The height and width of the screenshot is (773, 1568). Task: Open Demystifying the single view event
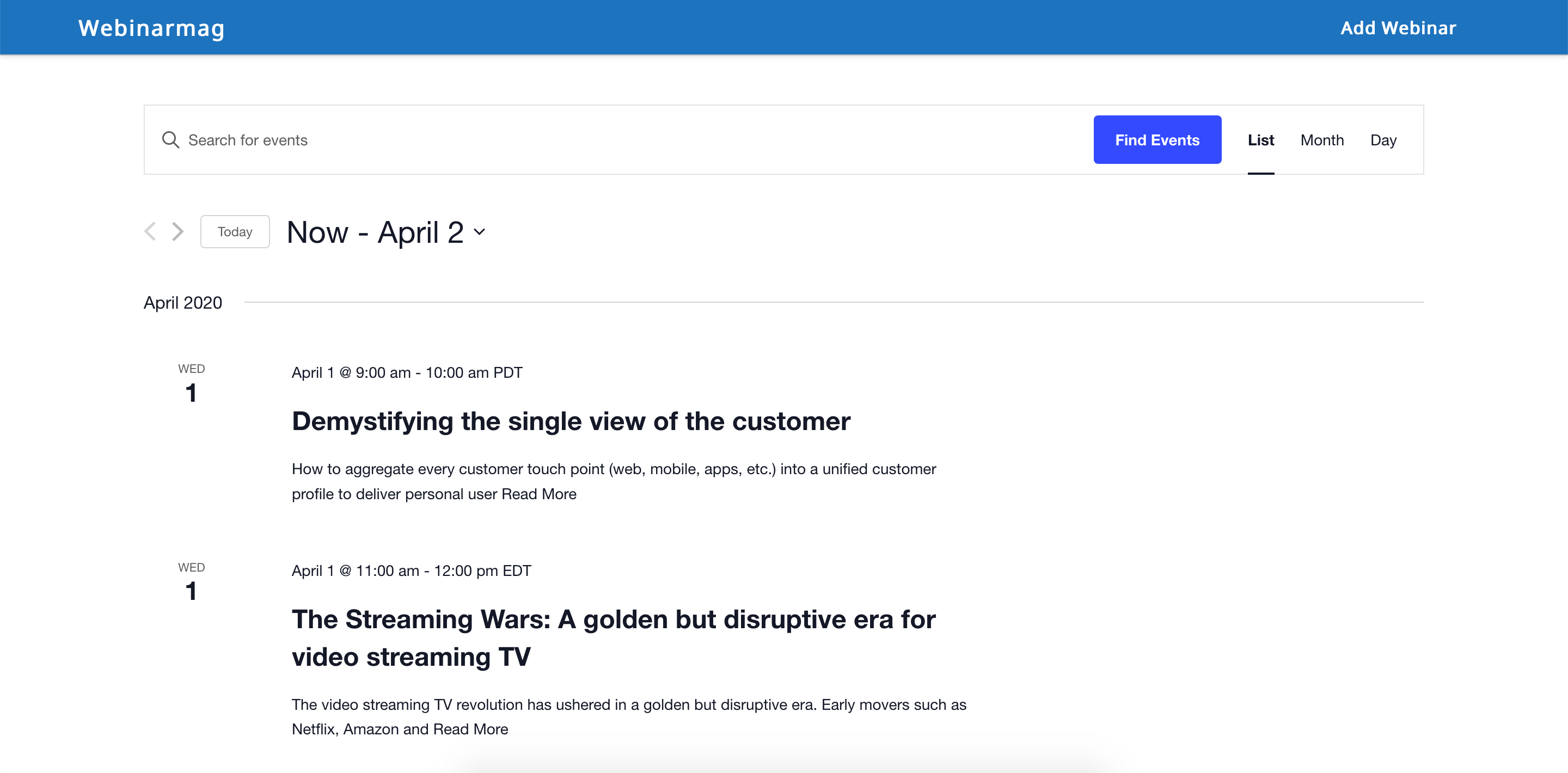(x=571, y=421)
